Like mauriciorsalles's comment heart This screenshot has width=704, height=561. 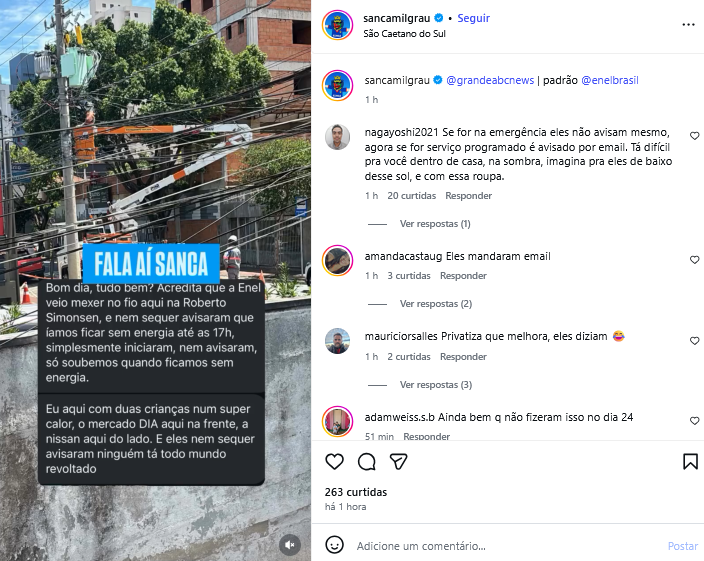[695, 341]
